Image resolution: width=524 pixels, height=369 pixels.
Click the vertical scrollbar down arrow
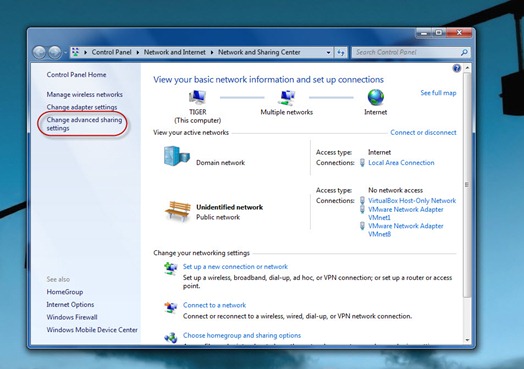click(x=467, y=340)
